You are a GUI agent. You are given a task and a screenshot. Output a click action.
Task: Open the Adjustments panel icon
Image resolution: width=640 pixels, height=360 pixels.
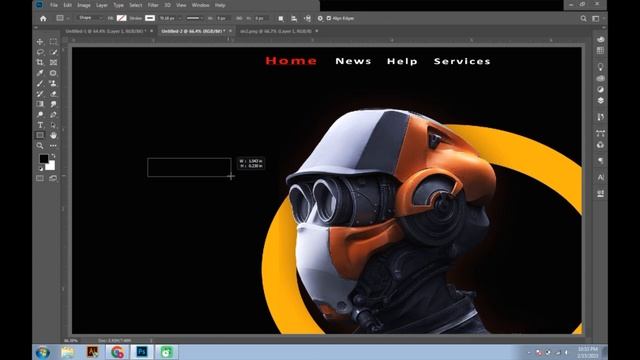[x=600, y=89]
